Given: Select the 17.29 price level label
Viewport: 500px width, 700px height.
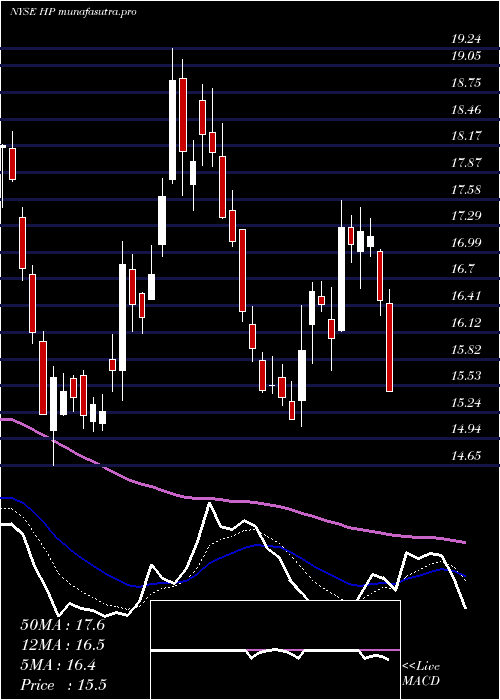Looking at the screenshot, I should point(466,216).
